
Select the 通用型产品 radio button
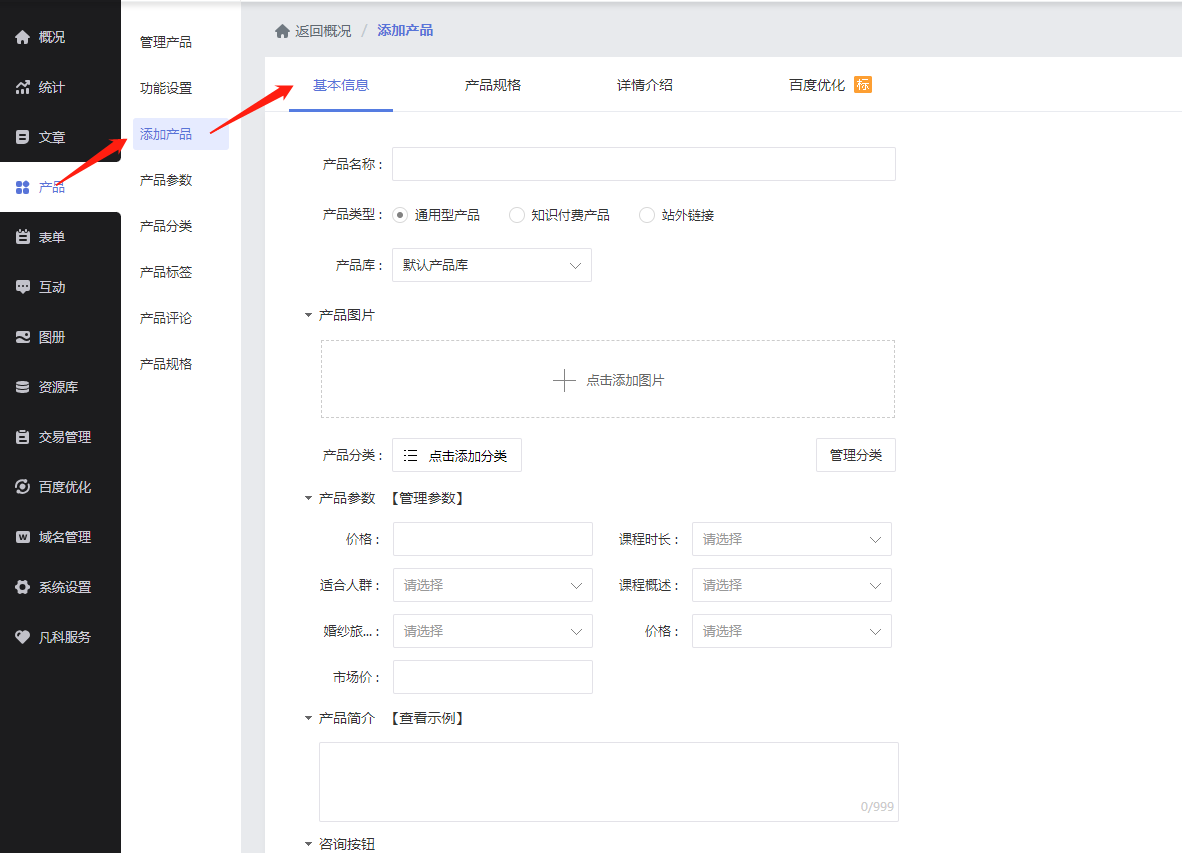tap(400, 215)
